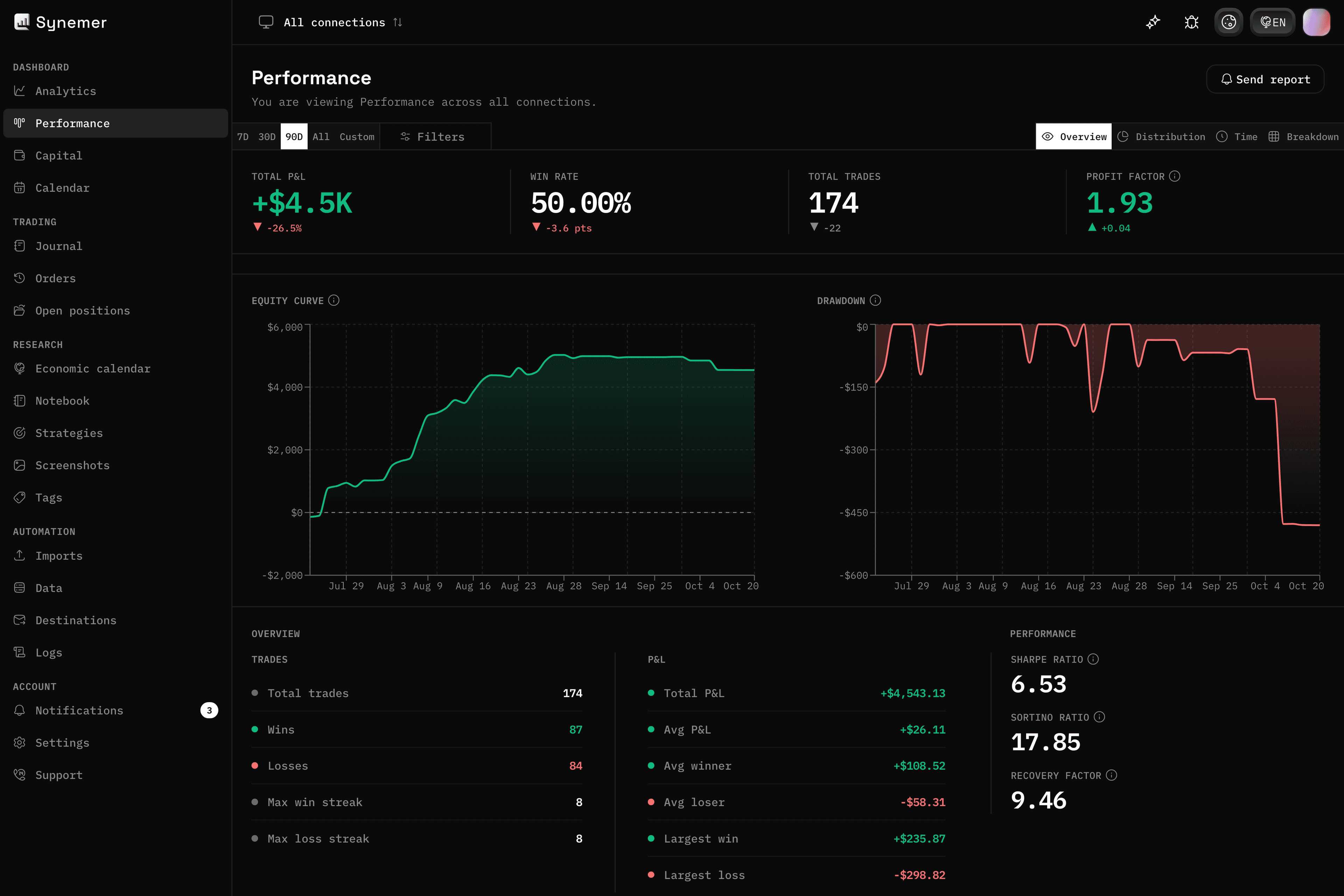Viewport: 1344px width, 896px height.
Task: Click the Recovery Factor info icon
Action: pyautogui.click(x=1112, y=775)
